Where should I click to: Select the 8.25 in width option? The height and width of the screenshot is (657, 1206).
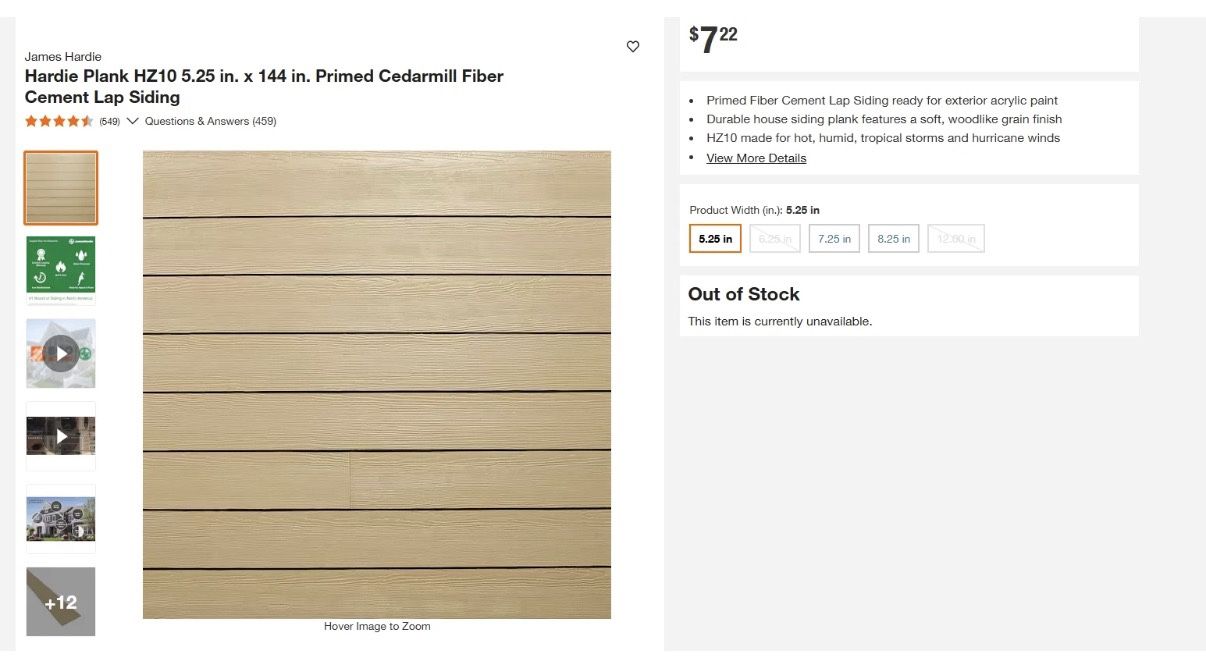coord(893,238)
